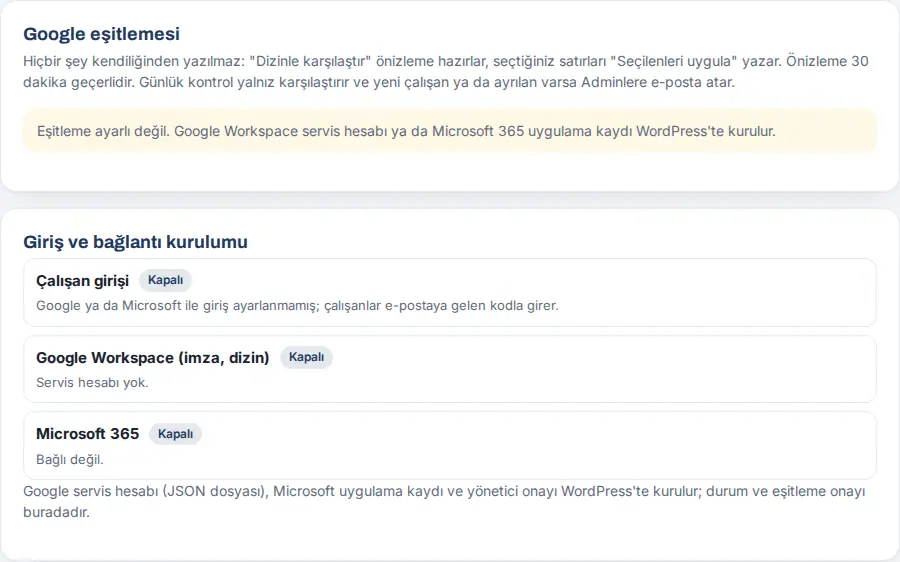The width and height of the screenshot is (900, 562).
Task: Click the 'Hiçbir şey kendiliğinden yazılmaz' paragraph
Action: click(445, 72)
